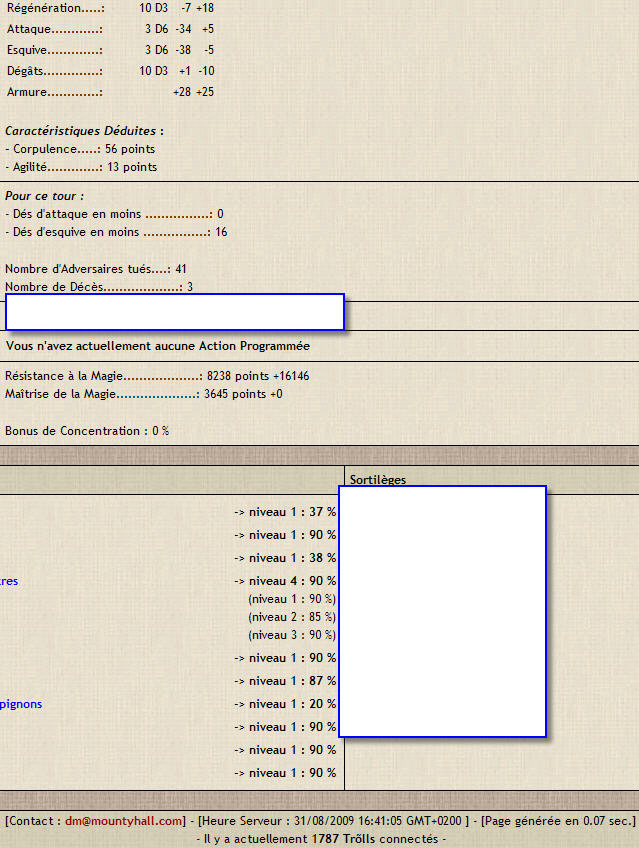Open the blue link ending in "pignons"
Screen dimensions: 639x848
(21, 704)
